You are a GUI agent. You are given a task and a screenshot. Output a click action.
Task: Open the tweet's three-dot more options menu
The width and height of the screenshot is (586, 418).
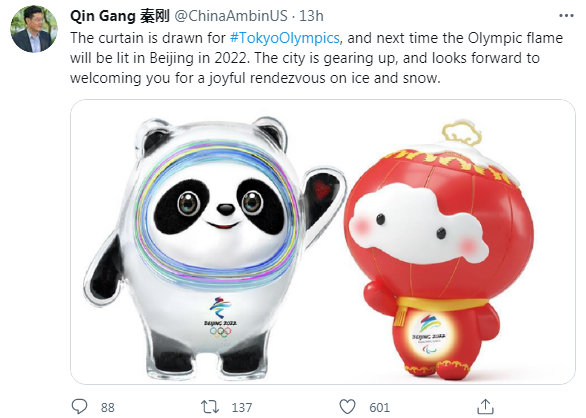(x=566, y=16)
